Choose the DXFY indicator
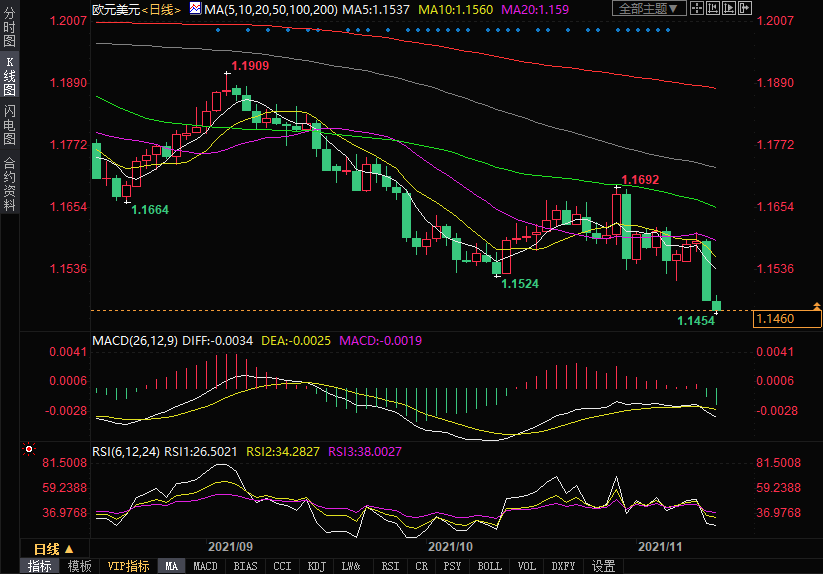 [563, 566]
